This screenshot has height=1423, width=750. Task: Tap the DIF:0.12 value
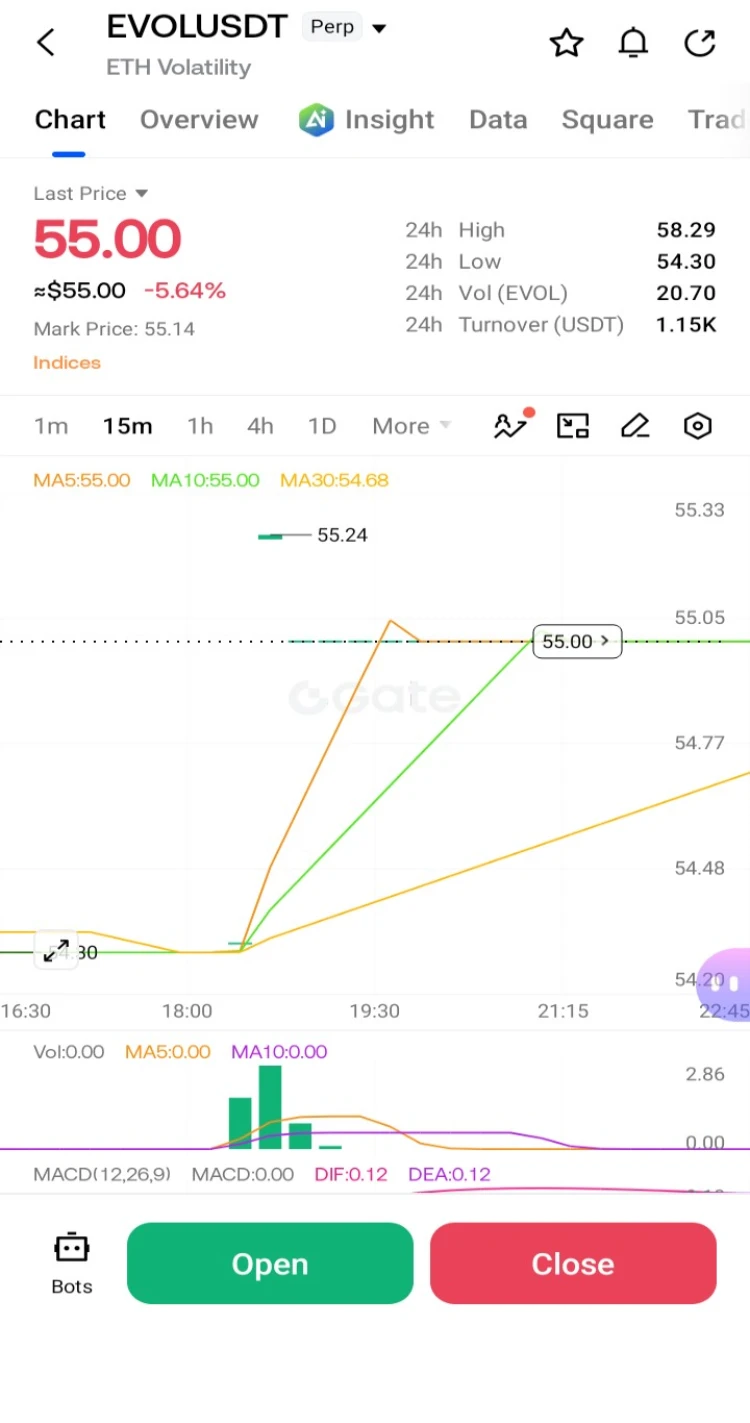point(351,1174)
